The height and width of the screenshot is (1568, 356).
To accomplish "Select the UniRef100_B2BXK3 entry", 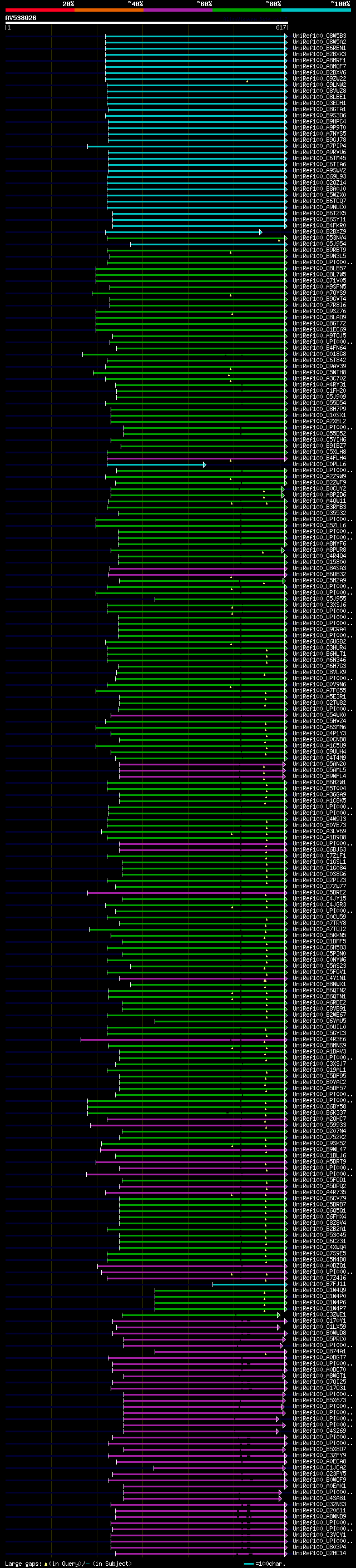I will point(319,54).
